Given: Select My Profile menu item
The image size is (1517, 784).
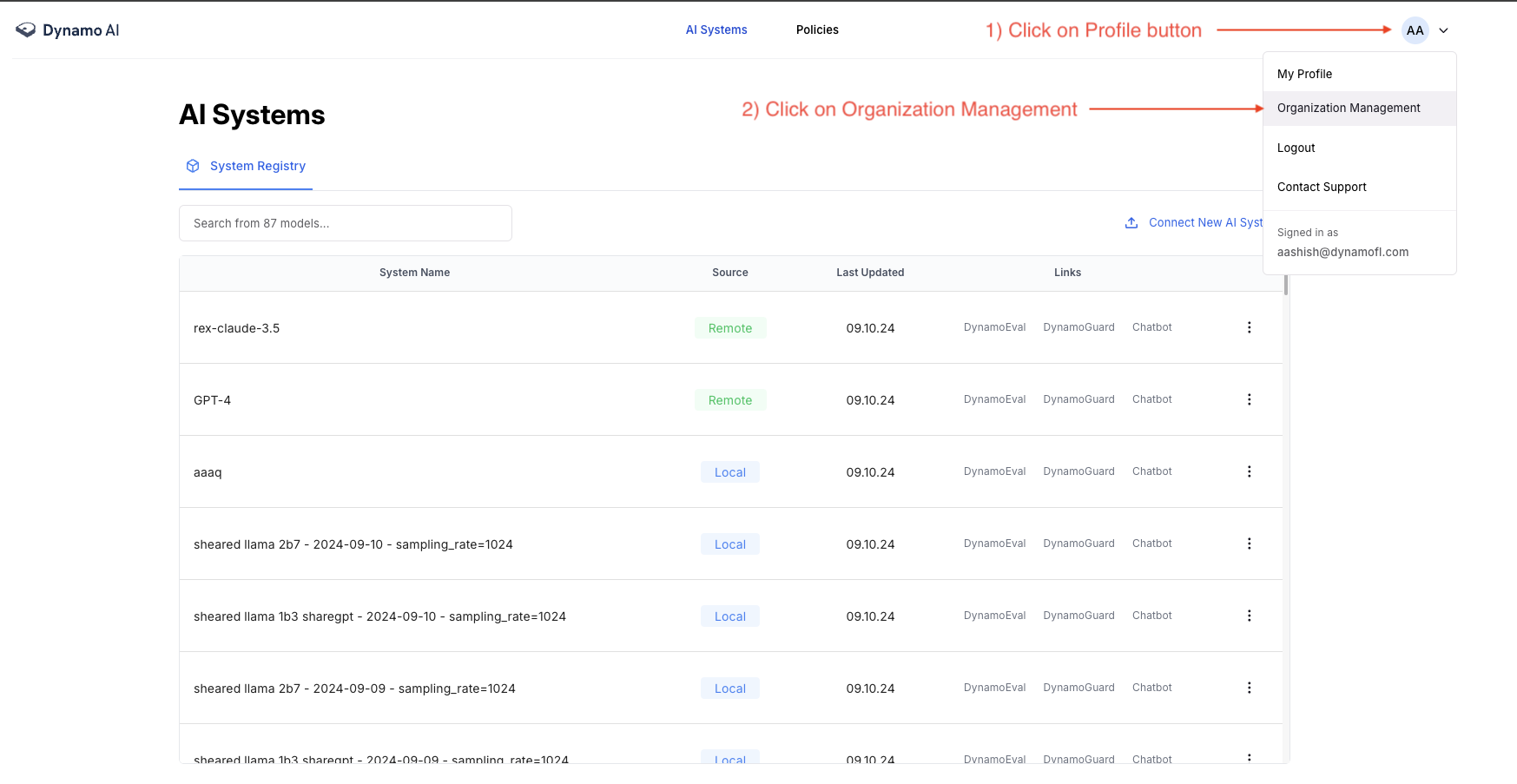Looking at the screenshot, I should (x=1304, y=74).
